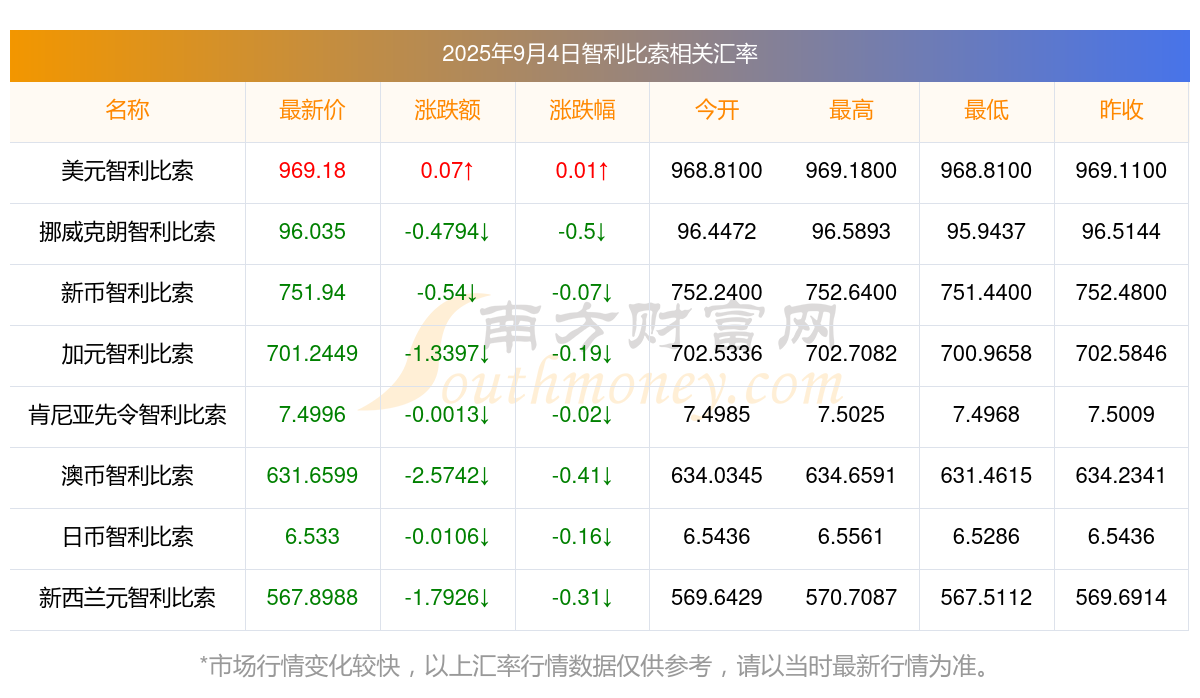Click the change percent -0.19↓
The height and width of the screenshot is (698, 1200).
(582, 354)
